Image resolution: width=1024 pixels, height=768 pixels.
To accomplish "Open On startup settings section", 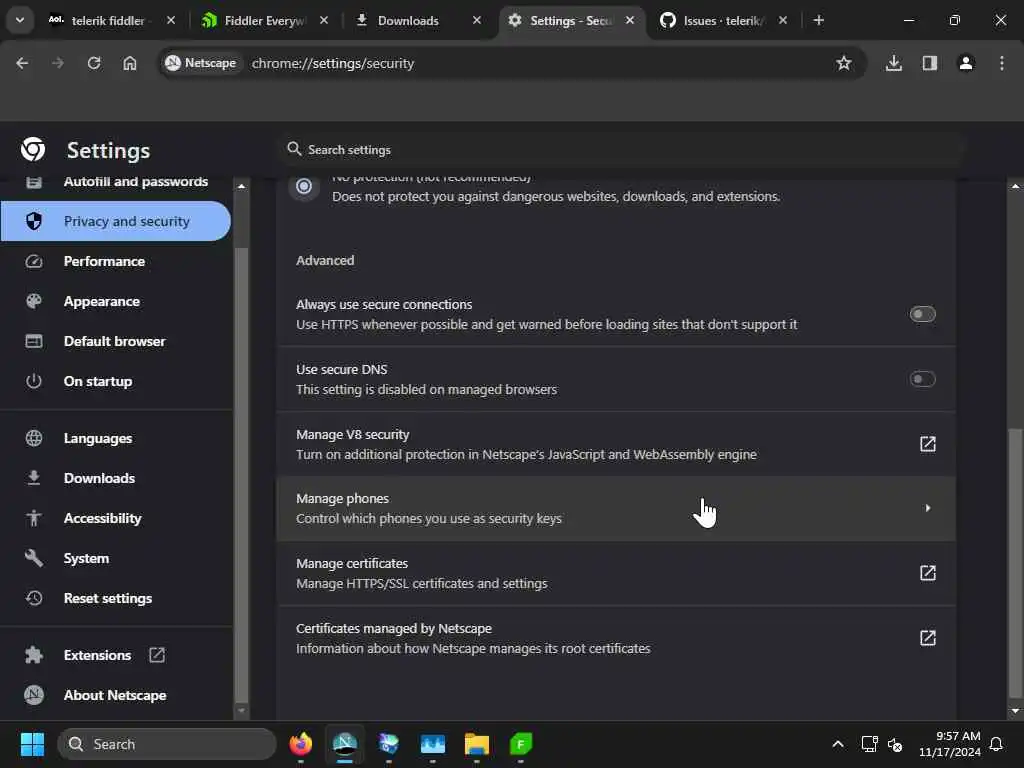I will pyautogui.click(x=116, y=381).
